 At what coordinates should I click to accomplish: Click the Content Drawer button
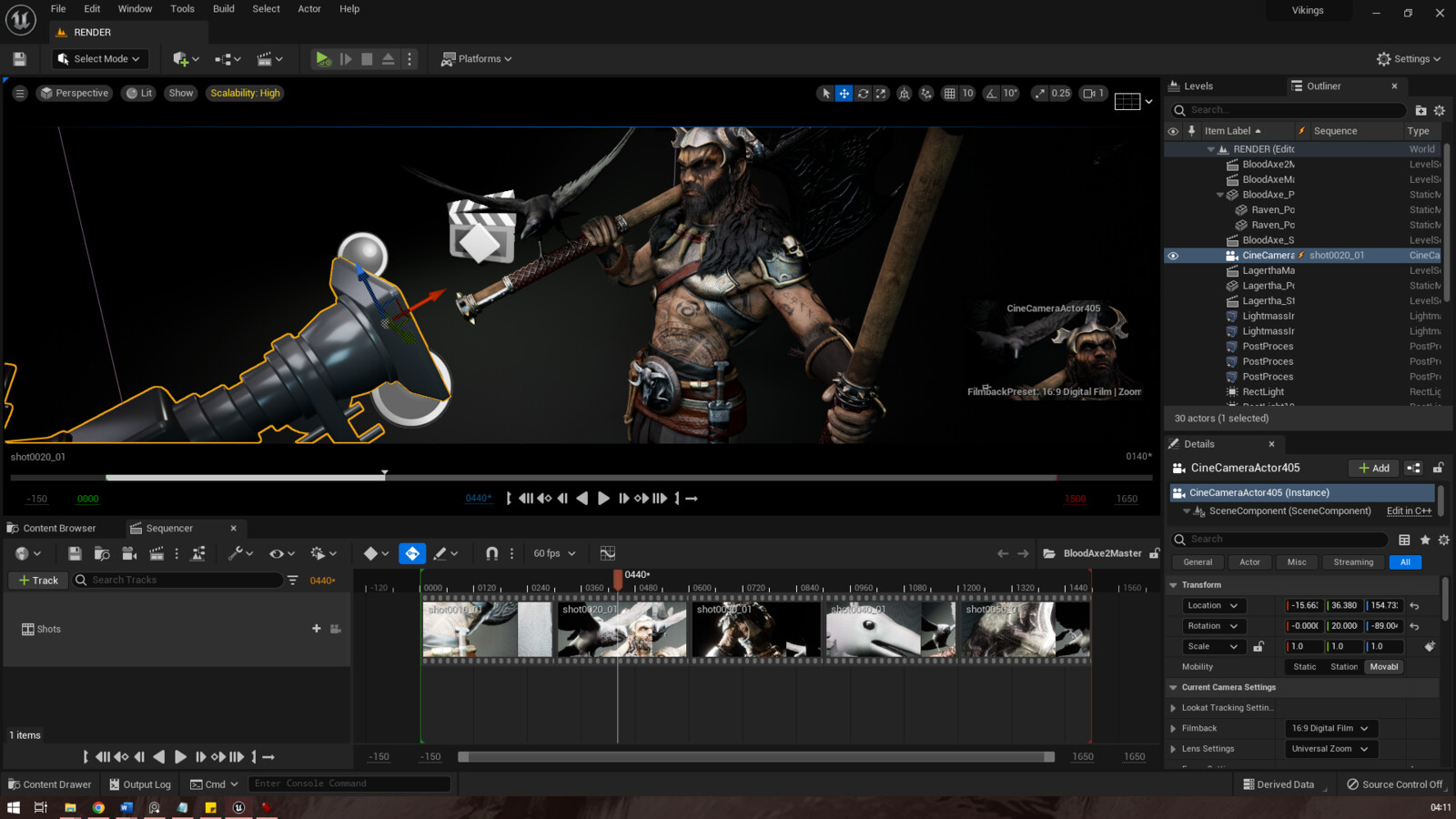point(49,784)
